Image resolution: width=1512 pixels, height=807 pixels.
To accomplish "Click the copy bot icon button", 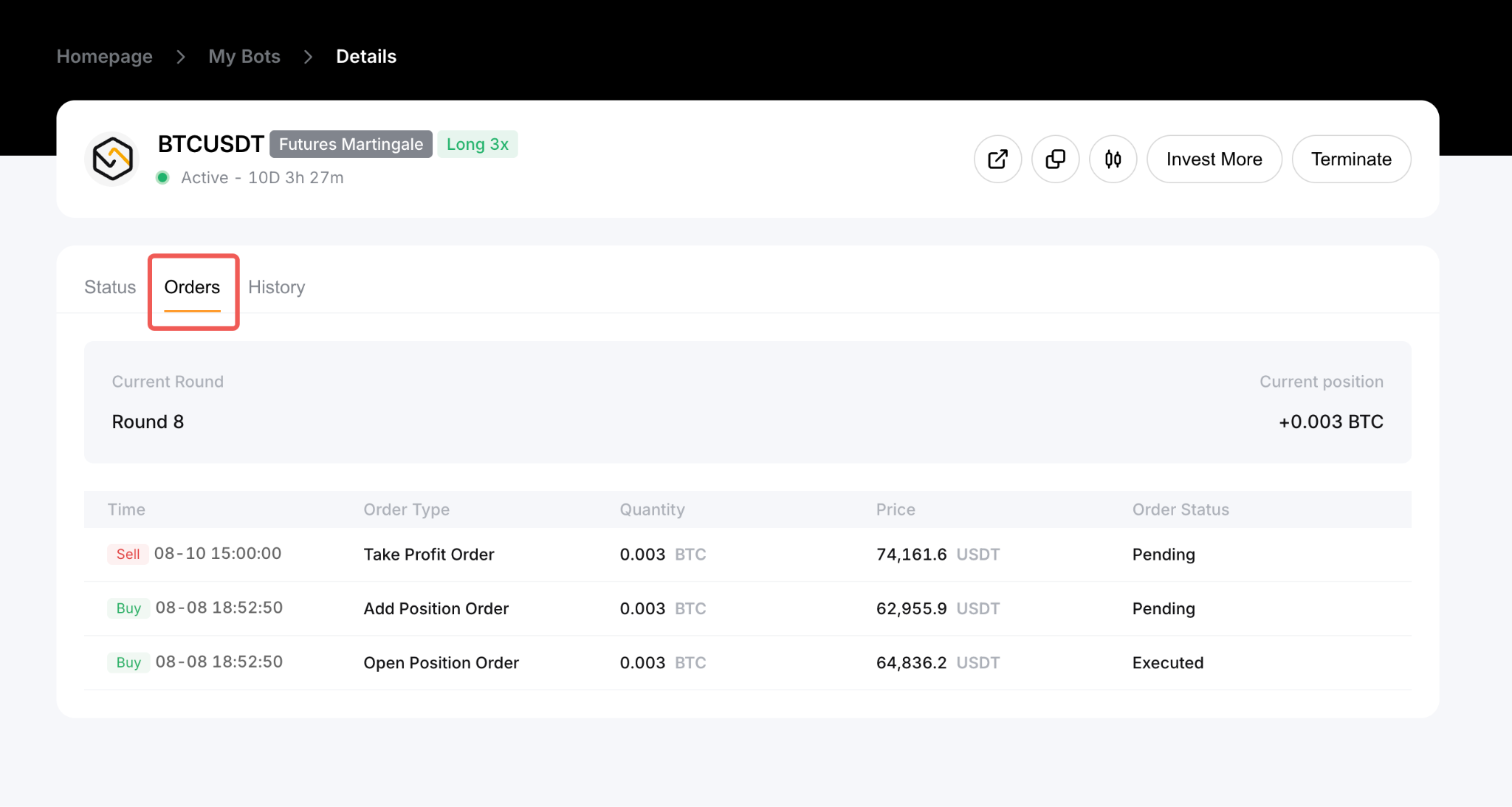I will [1055, 159].
